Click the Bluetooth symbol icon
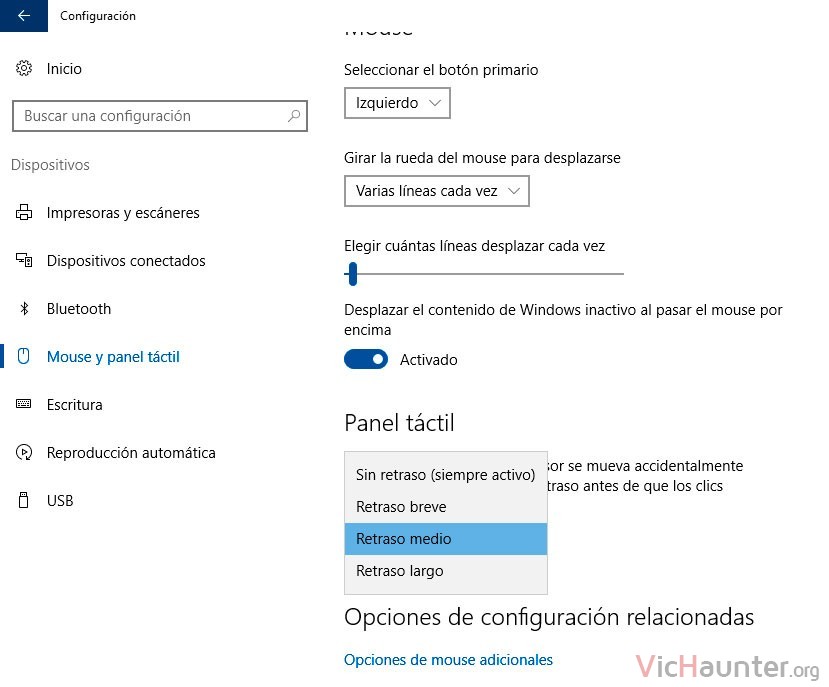The height and width of the screenshot is (687, 829). pyautogui.click(x=24, y=308)
